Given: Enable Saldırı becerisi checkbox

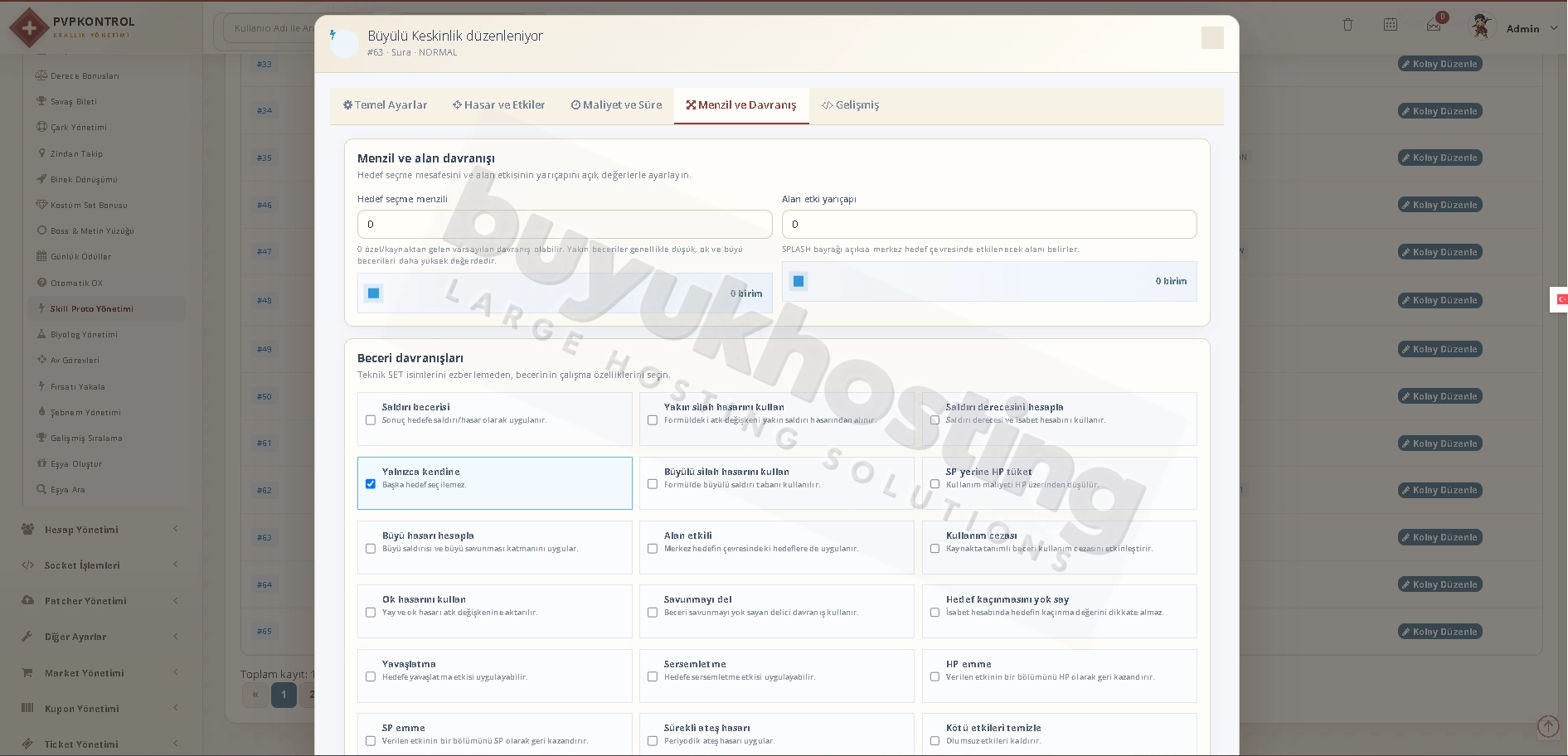Looking at the screenshot, I should 371,420.
